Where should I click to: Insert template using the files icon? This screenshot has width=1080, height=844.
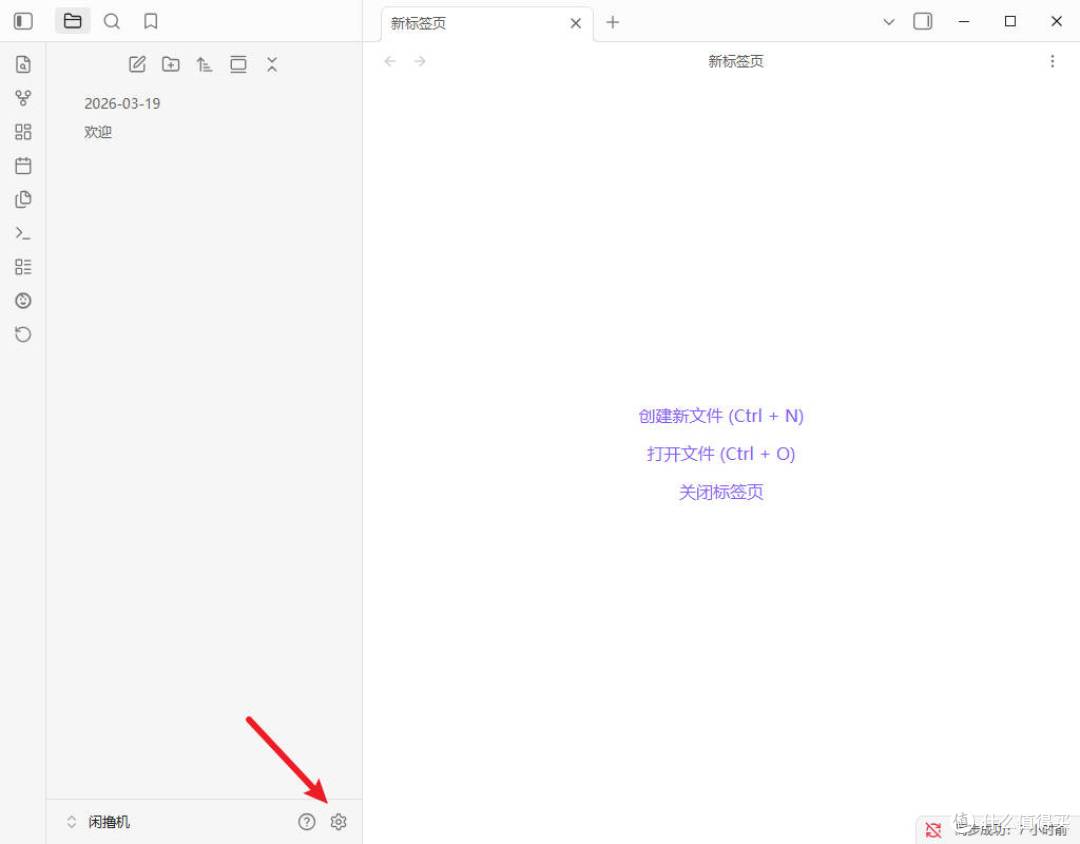[23, 199]
